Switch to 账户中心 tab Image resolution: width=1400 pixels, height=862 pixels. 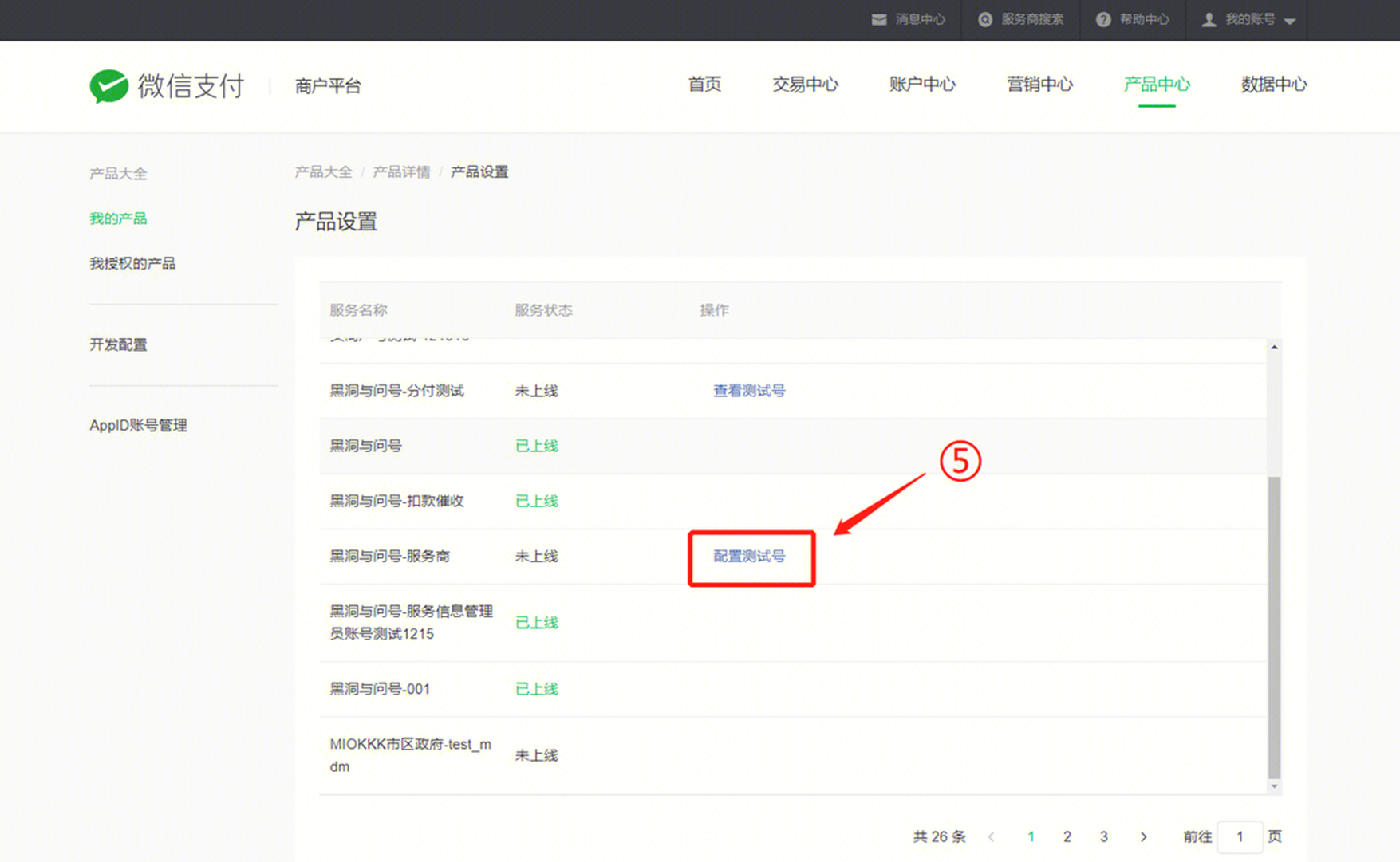pyautogui.click(x=922, y=85)
